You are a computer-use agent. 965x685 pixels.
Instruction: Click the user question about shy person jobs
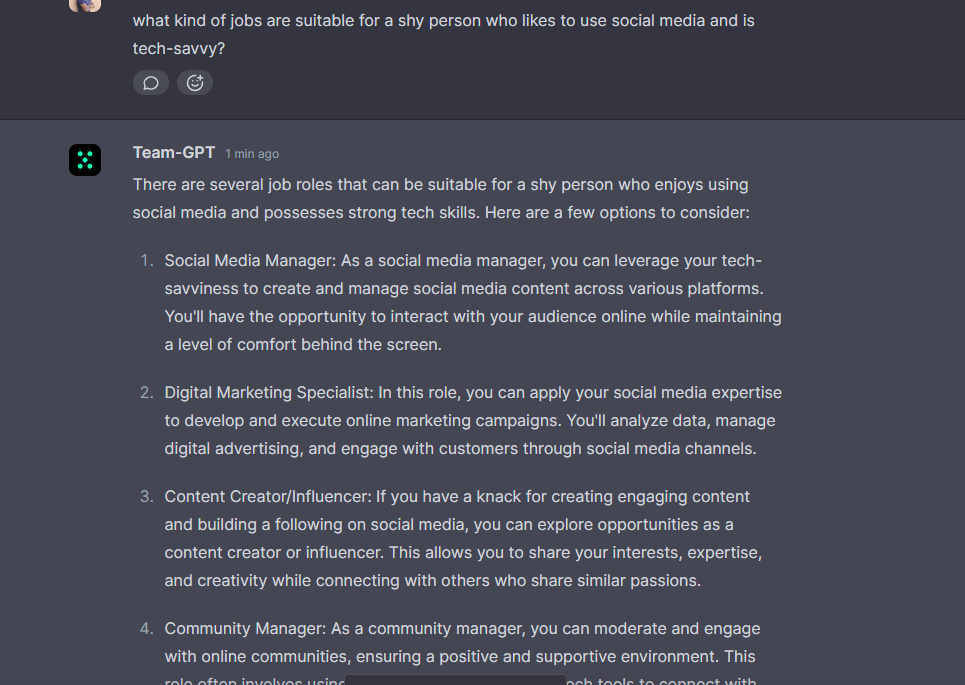pyautogui.click(x=444, y=34)
